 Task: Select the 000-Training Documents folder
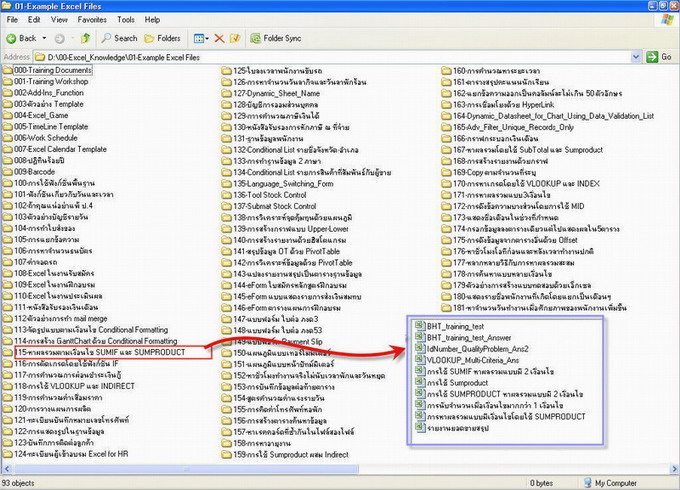click(x=47, y=70)
